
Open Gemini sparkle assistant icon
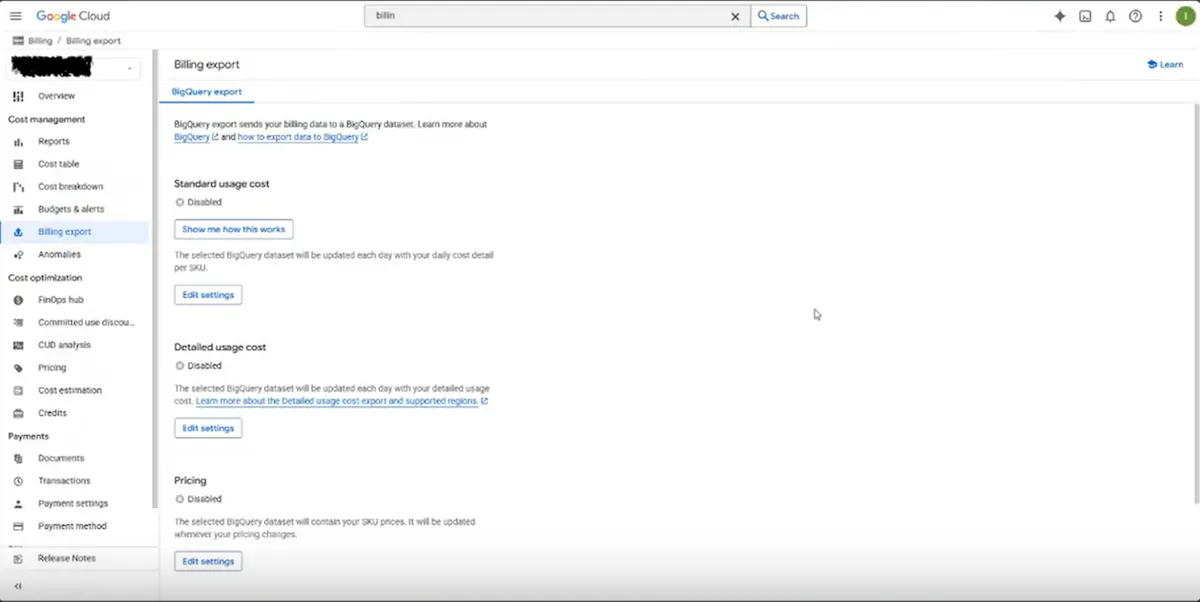click(x=1060, y=16)
